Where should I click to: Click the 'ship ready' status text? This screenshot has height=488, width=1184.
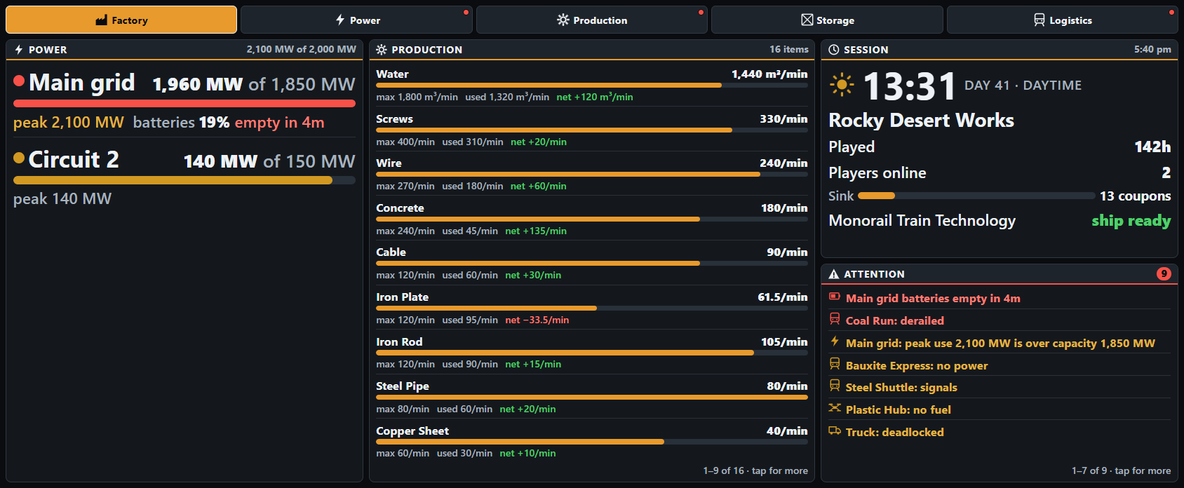[1131, 221]
